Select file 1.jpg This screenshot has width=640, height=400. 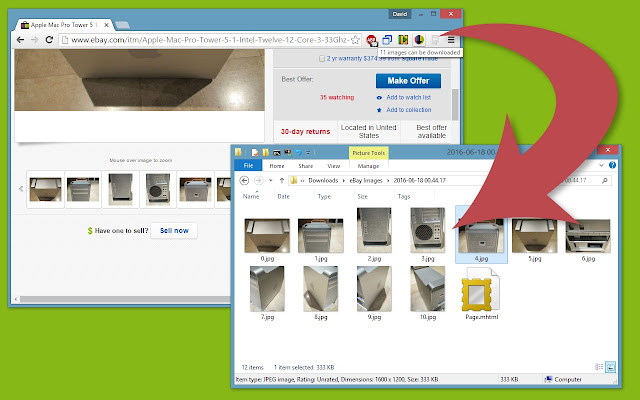coord(321,240)
